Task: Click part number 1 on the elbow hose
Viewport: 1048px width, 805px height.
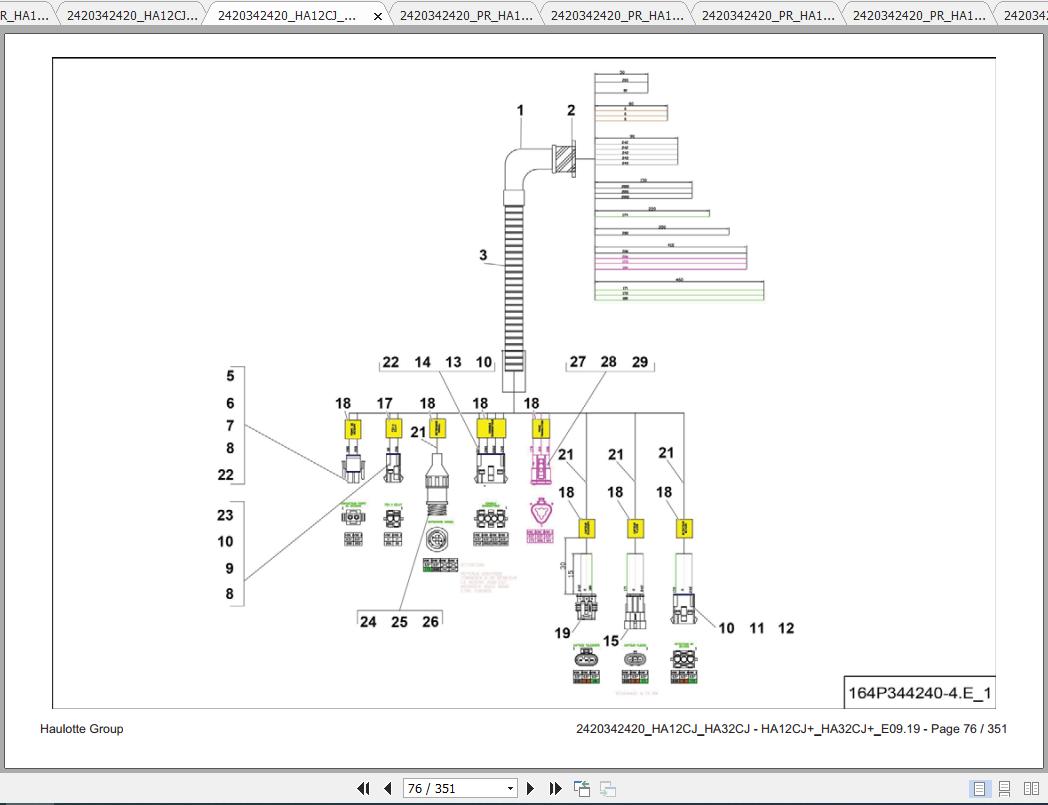Action: coord(520,110)
